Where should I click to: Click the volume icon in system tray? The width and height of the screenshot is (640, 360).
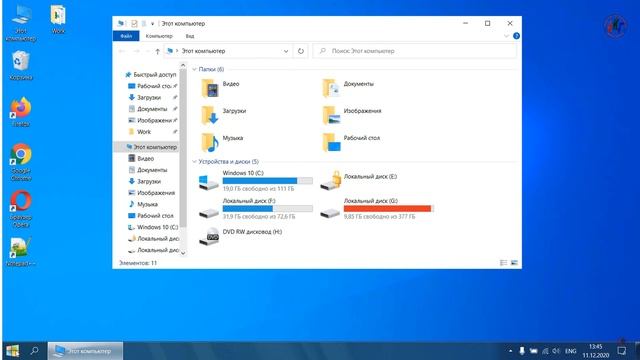tap(556, 351)
